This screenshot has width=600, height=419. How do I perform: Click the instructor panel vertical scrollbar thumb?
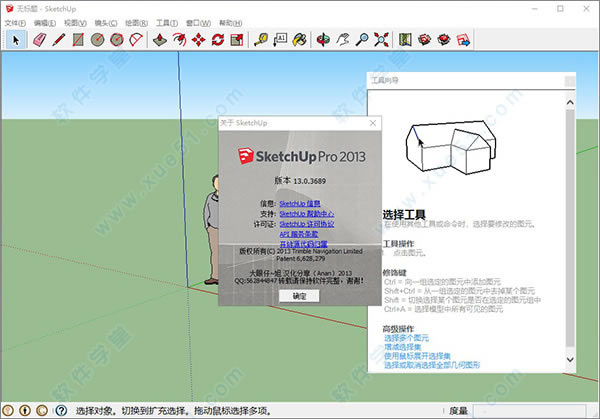tap(570, 228)
